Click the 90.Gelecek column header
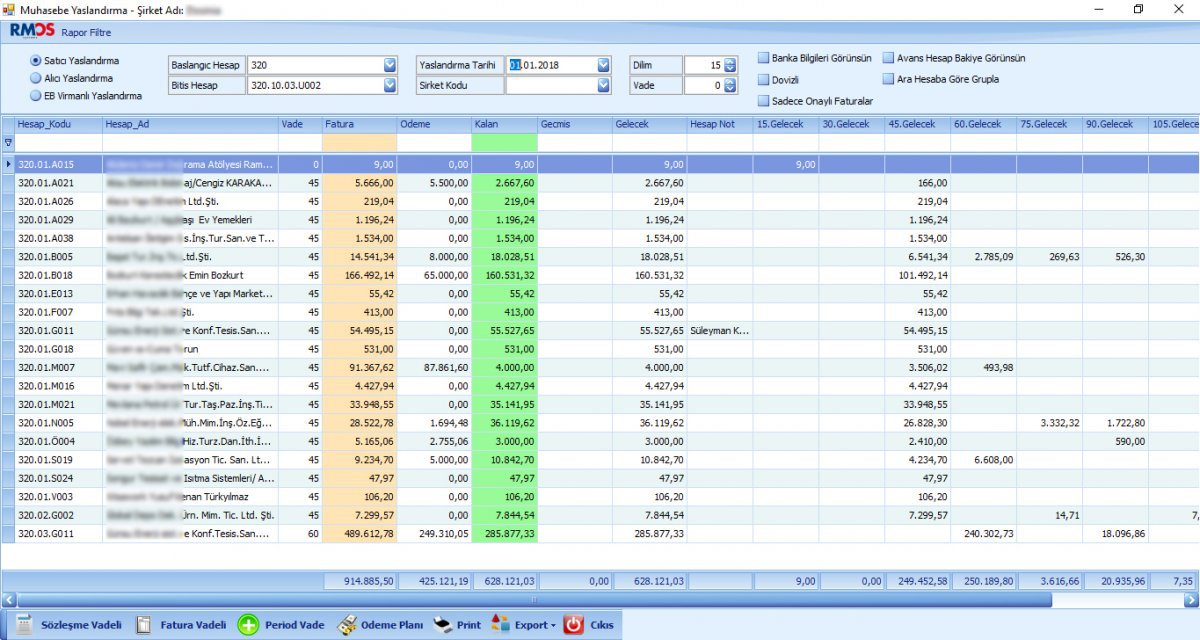The image size is (1200, 640). (1115, 124)
